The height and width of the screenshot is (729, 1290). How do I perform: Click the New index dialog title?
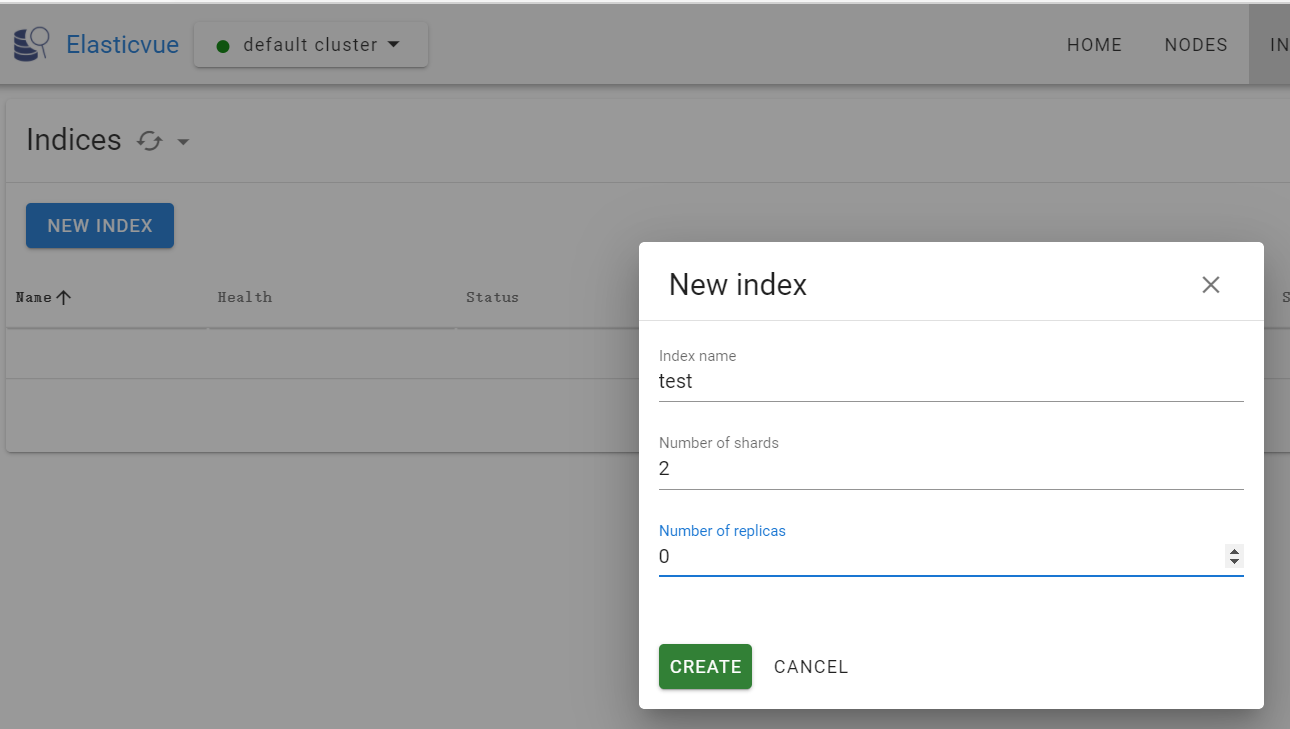pos(738,285)
